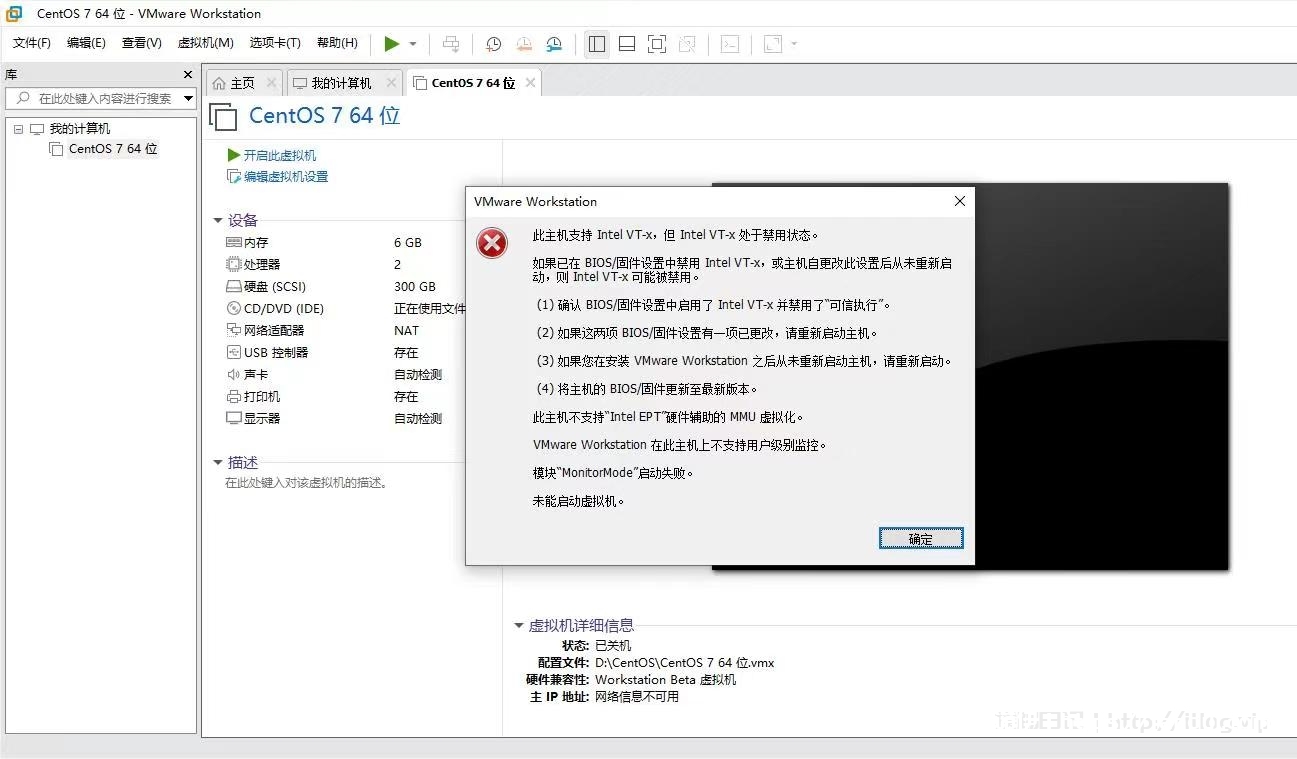
Task: Open the 帮助(H) menu
Action: click(x=337, y=43)
